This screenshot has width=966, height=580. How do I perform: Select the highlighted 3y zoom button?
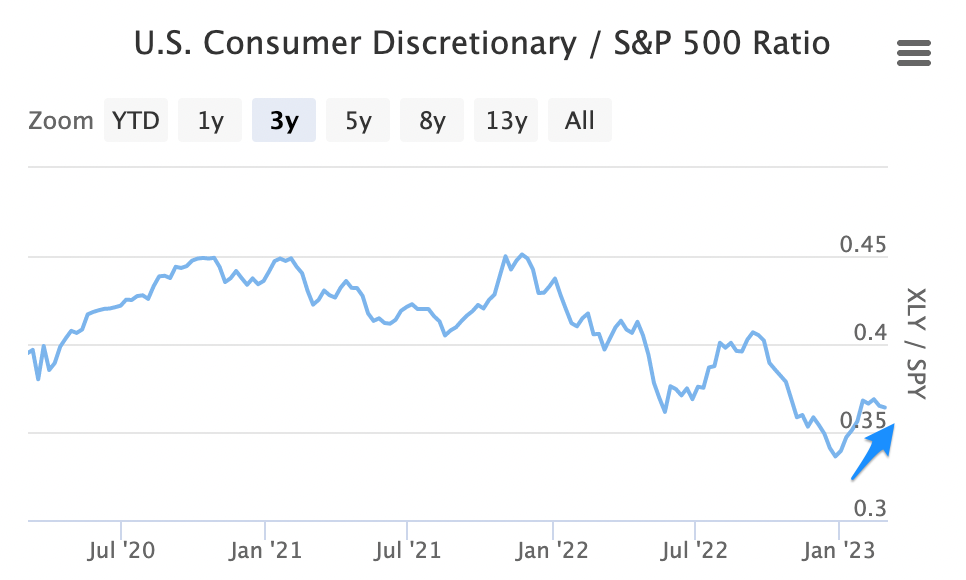click(284, 121)
